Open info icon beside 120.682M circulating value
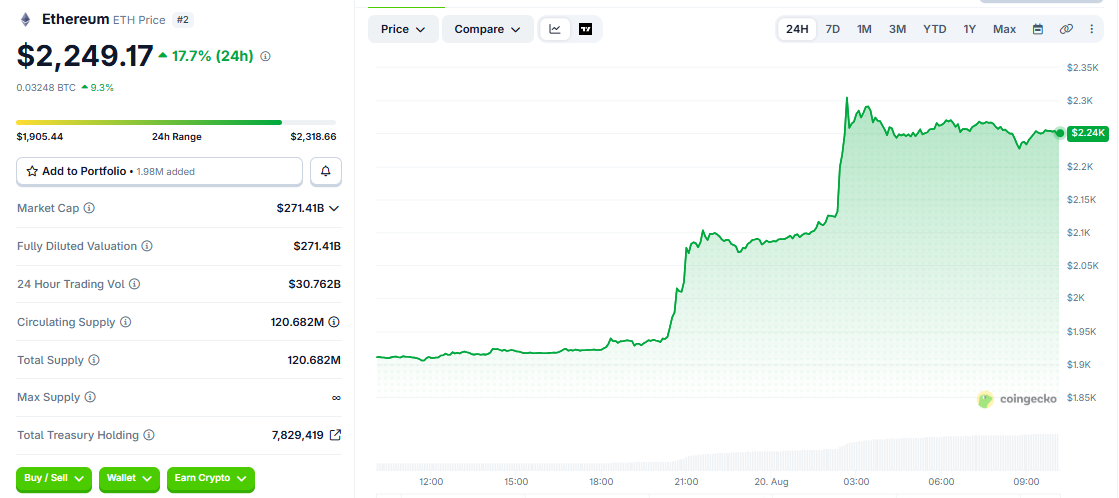The image size is (1119, 498). [334, 322]
